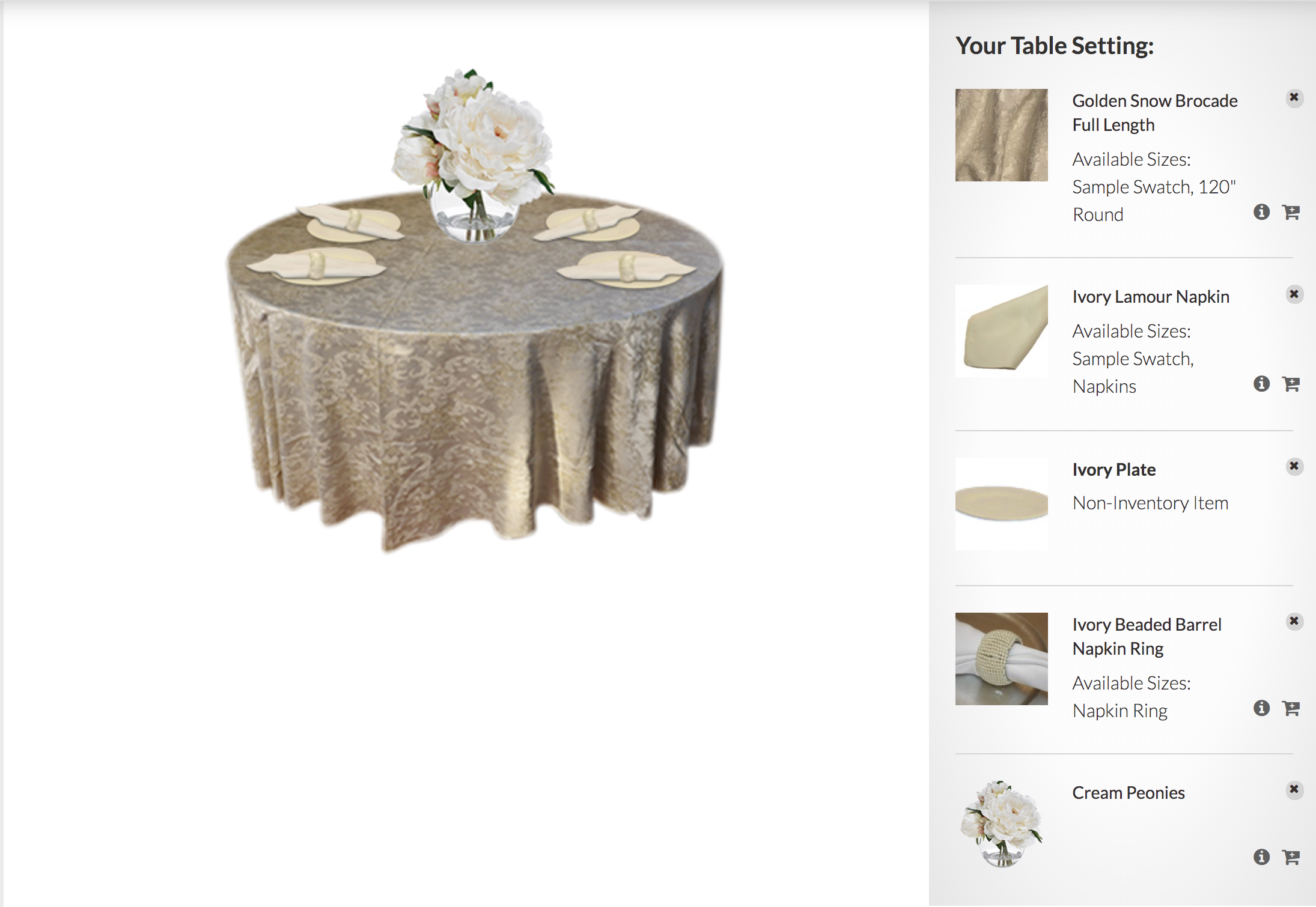Add Ivory Lamour Napkin to cart

[1291, 384]
